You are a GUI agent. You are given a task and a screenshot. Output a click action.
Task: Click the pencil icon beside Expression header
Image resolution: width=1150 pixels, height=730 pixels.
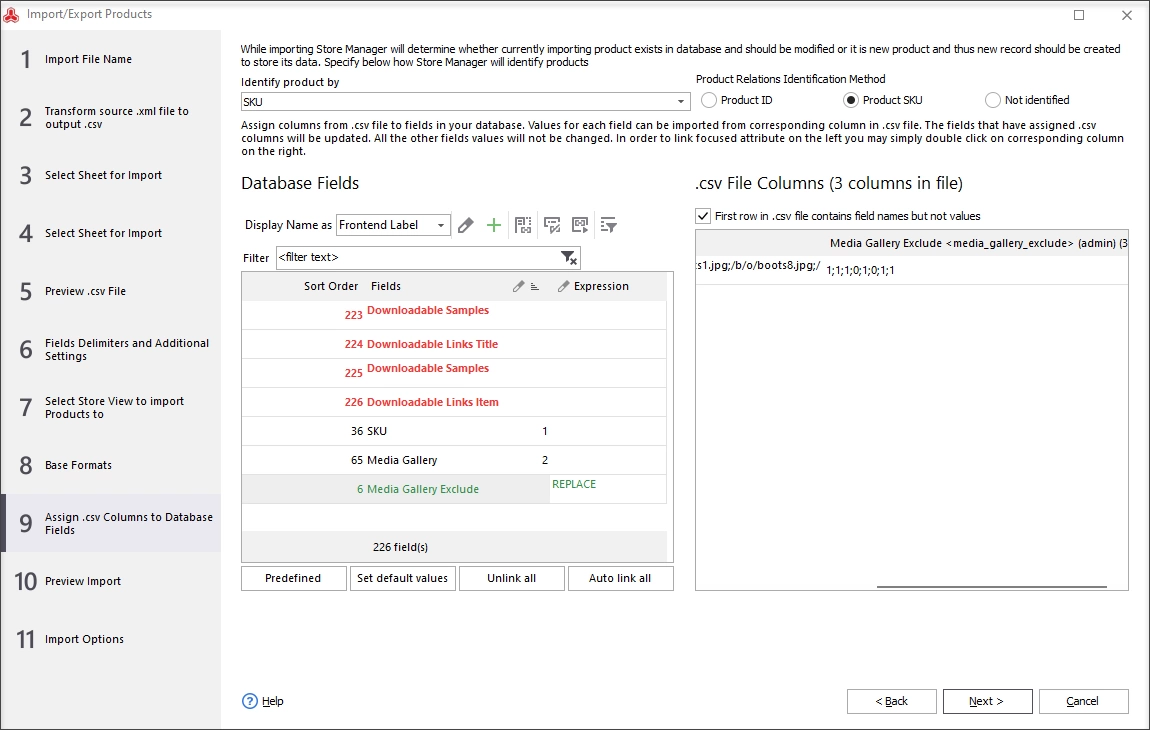click(563, 286)
